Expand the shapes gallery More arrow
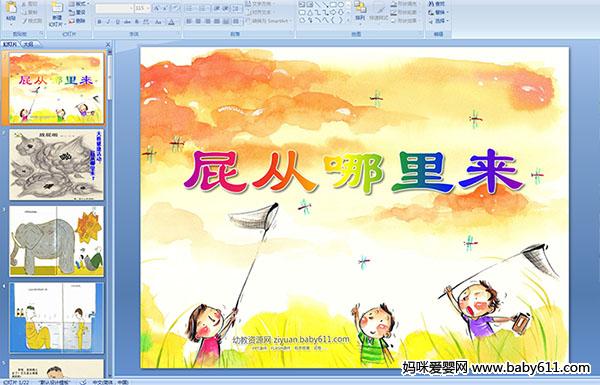This screenshot has height=385, width=600. tap(347, 20)
